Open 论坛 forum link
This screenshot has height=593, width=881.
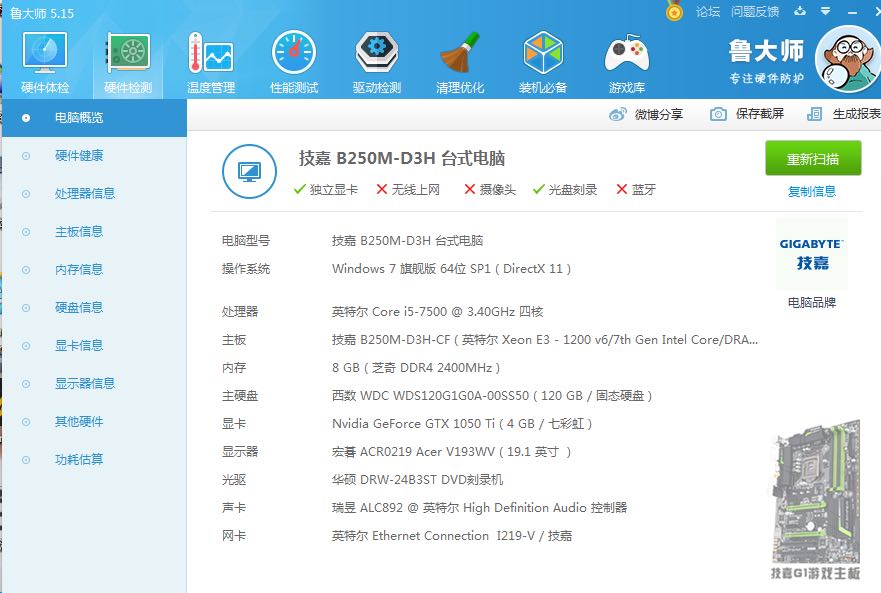[707, 11]
